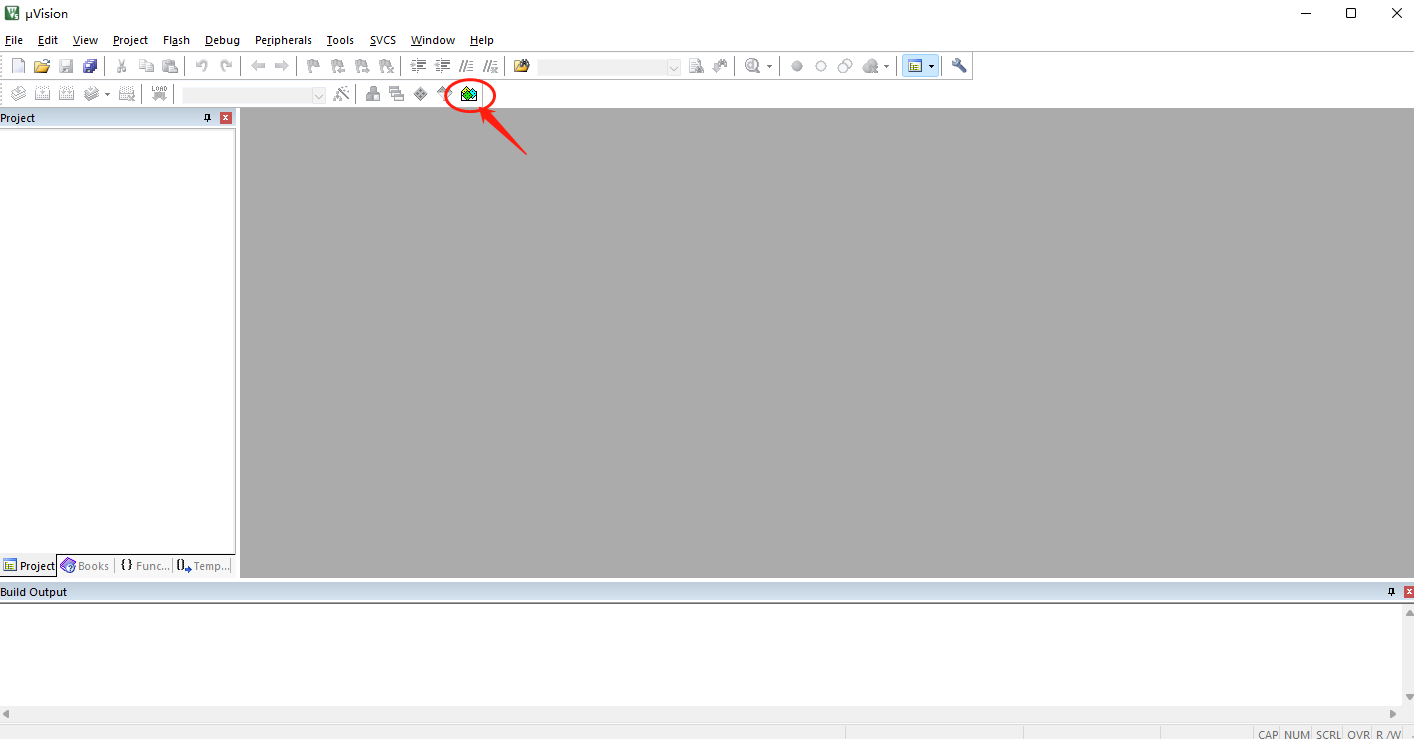The width and height of the screenshot is (1414, 739).
Task: Switch to the Templates tab
Action: pos(203,566)
